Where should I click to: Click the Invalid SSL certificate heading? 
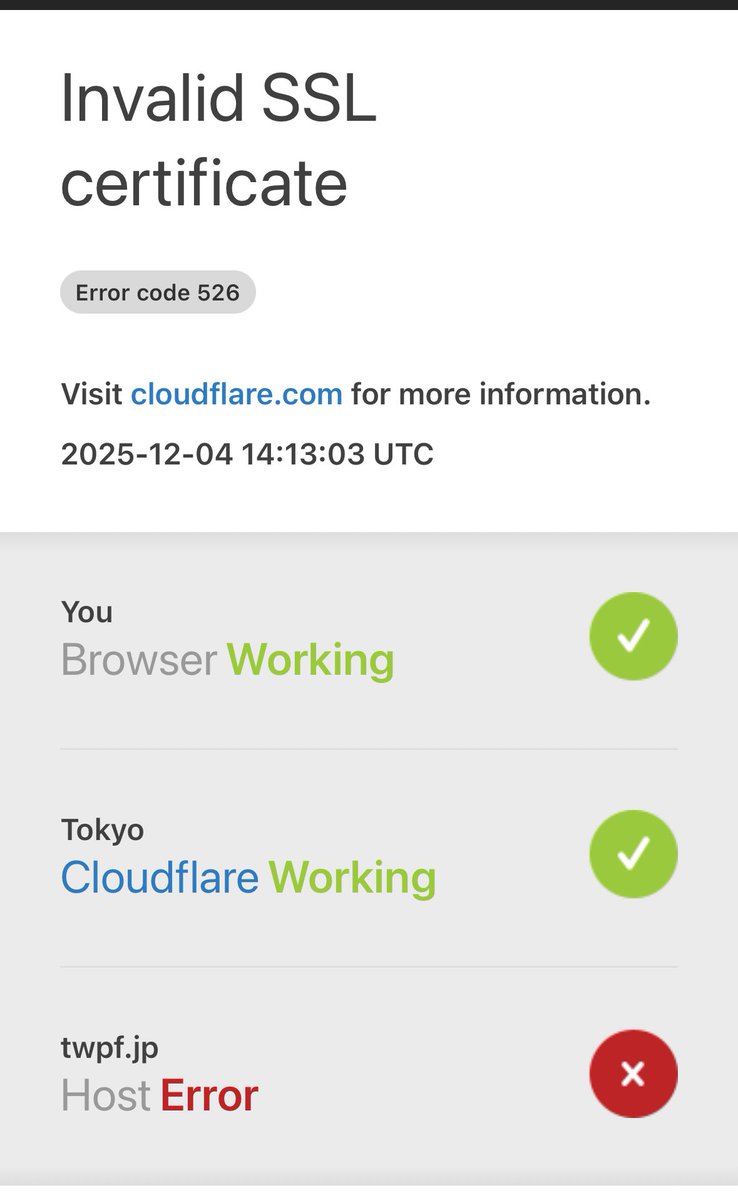[219, 141]
